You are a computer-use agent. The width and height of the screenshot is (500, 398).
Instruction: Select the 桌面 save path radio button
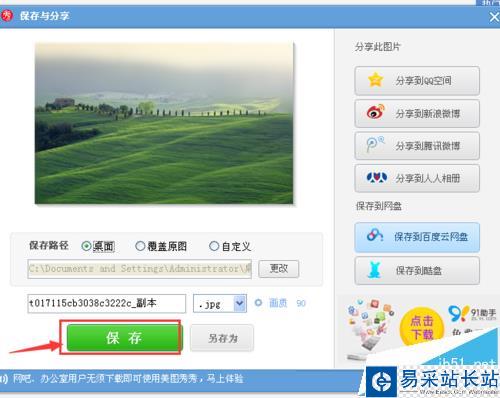point(86,246)
